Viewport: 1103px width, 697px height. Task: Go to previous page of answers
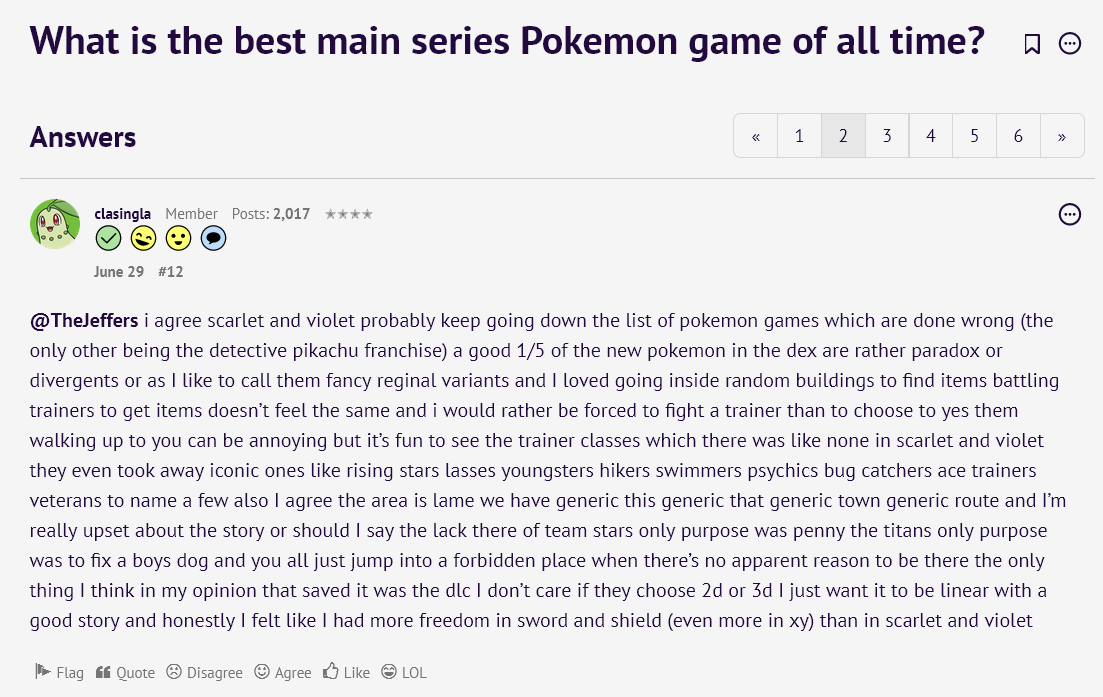(756, 136)
